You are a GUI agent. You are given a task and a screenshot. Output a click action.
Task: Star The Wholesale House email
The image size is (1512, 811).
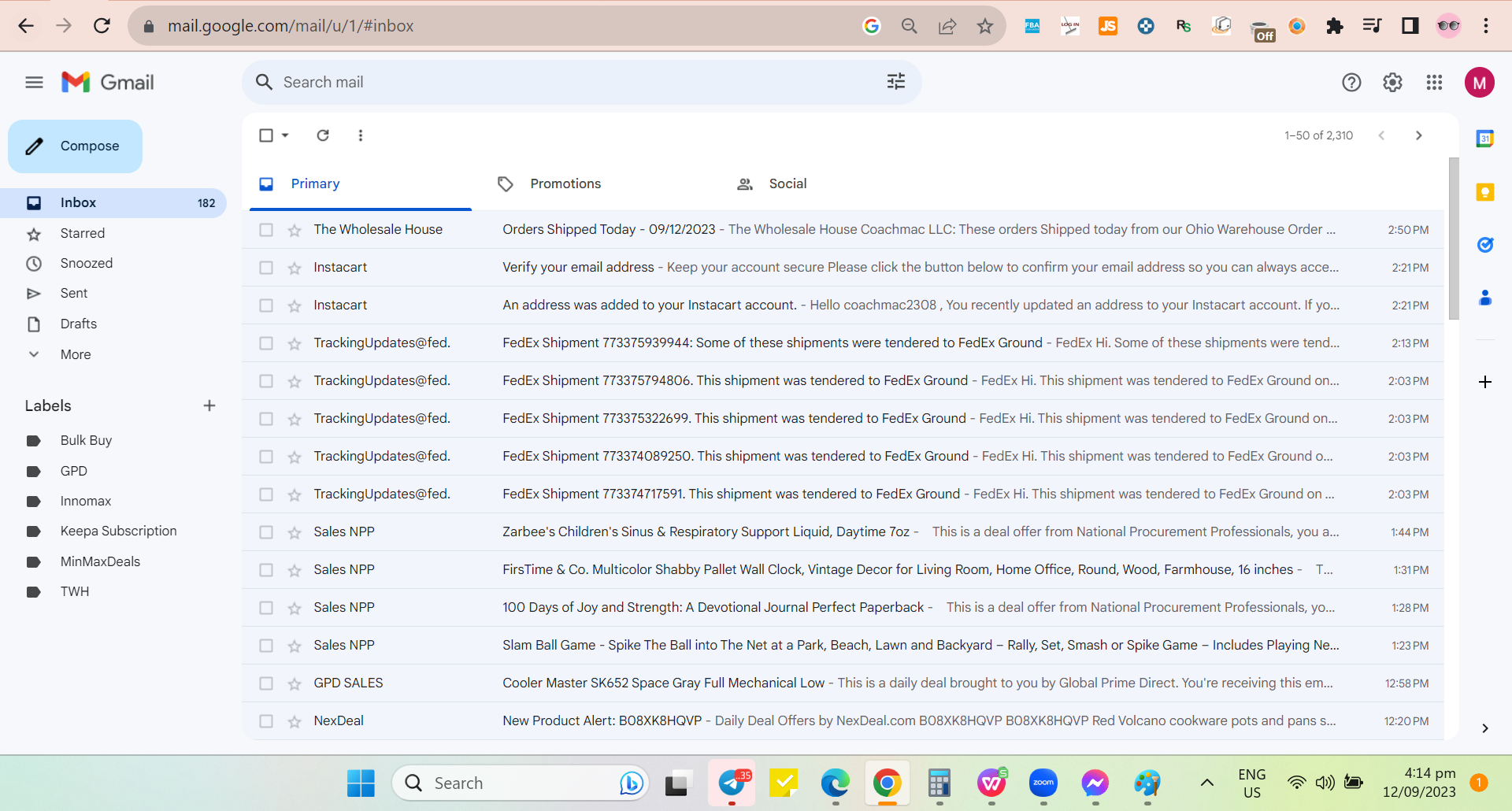click(x=295, y=230)
